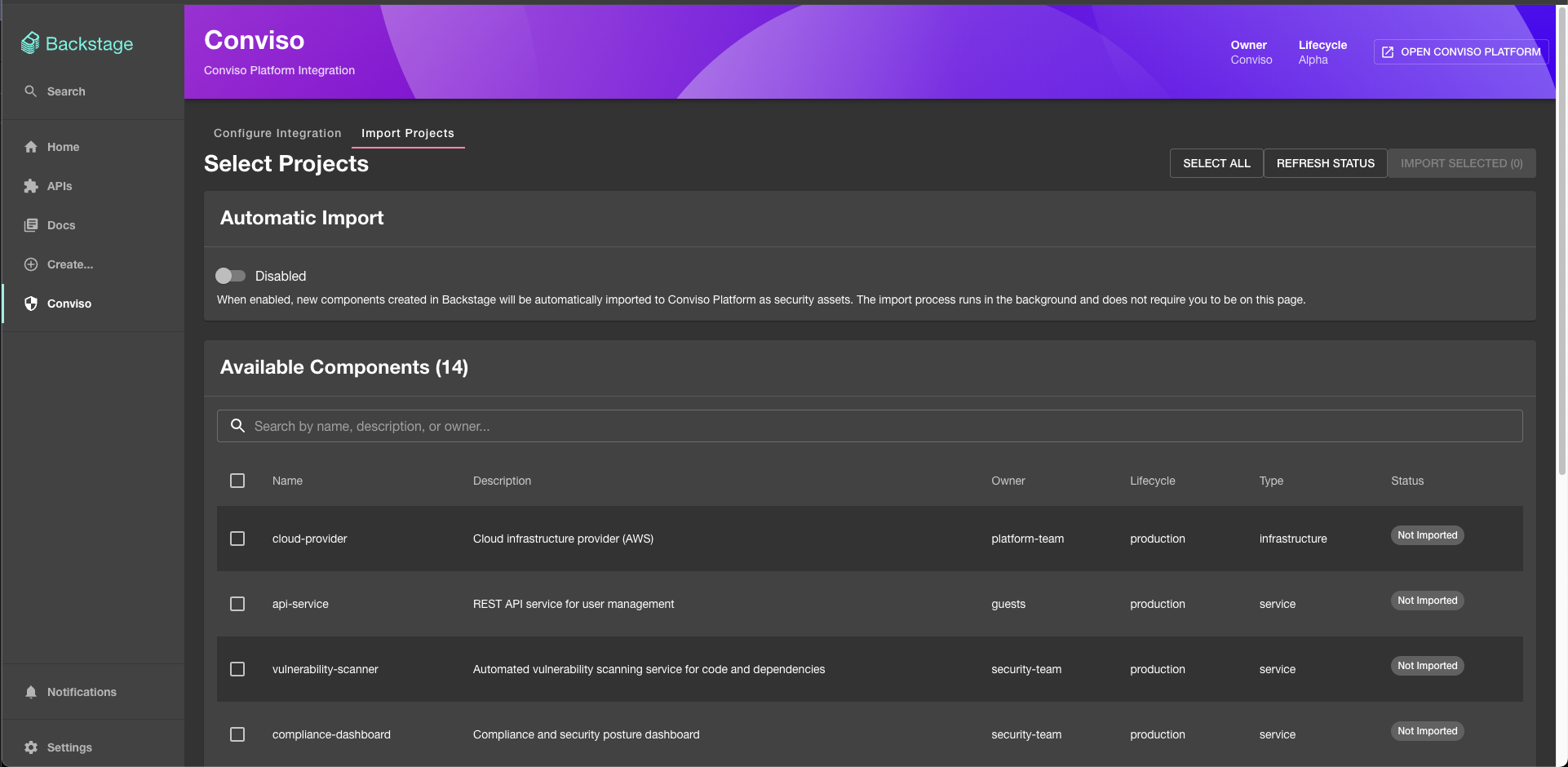1568x767 pixels.
Task: Click the Disabled label beside the toggle
Action: coord(281,276)
